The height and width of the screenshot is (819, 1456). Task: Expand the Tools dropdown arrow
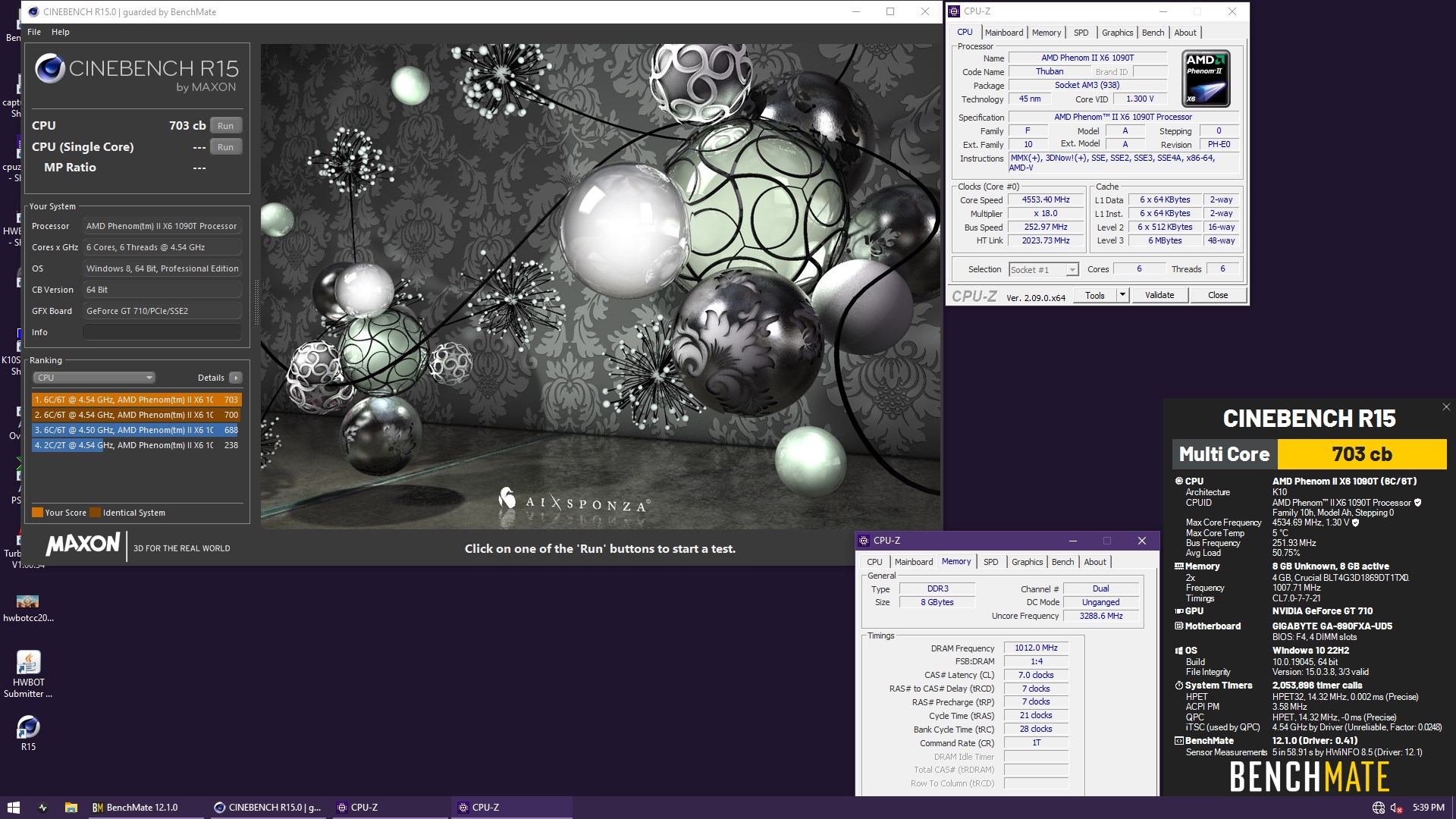point(1123,296)
